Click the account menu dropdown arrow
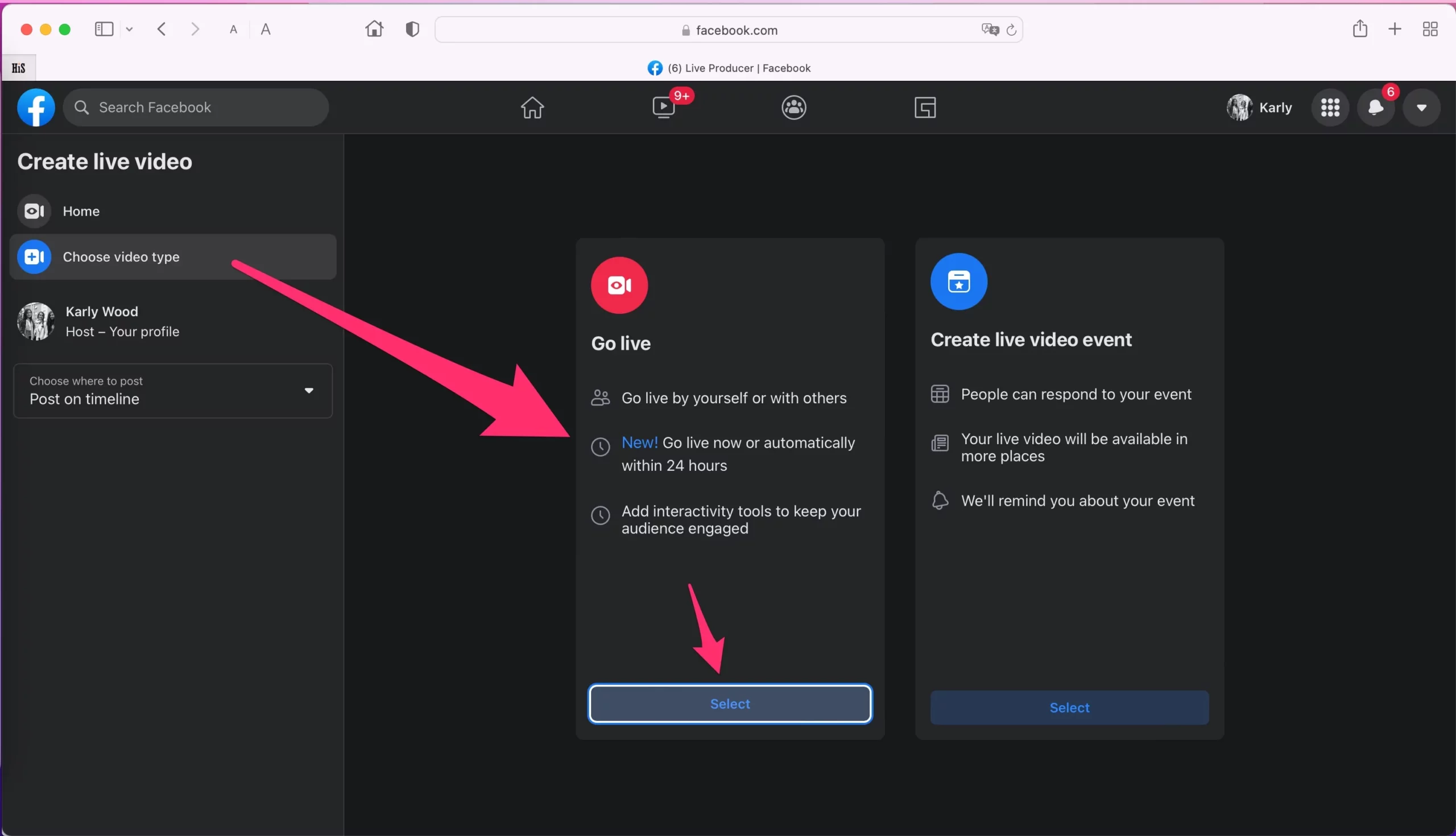The image size is (1456, 836). 1422,107
